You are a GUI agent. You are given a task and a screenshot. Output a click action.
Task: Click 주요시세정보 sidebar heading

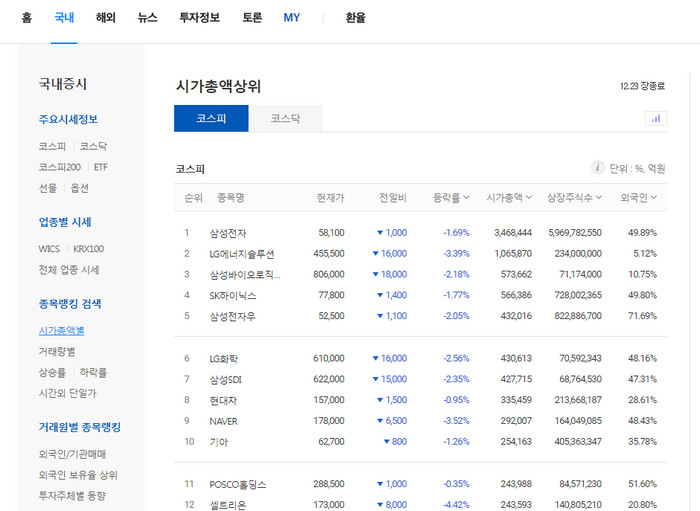(x=68, y=119)
